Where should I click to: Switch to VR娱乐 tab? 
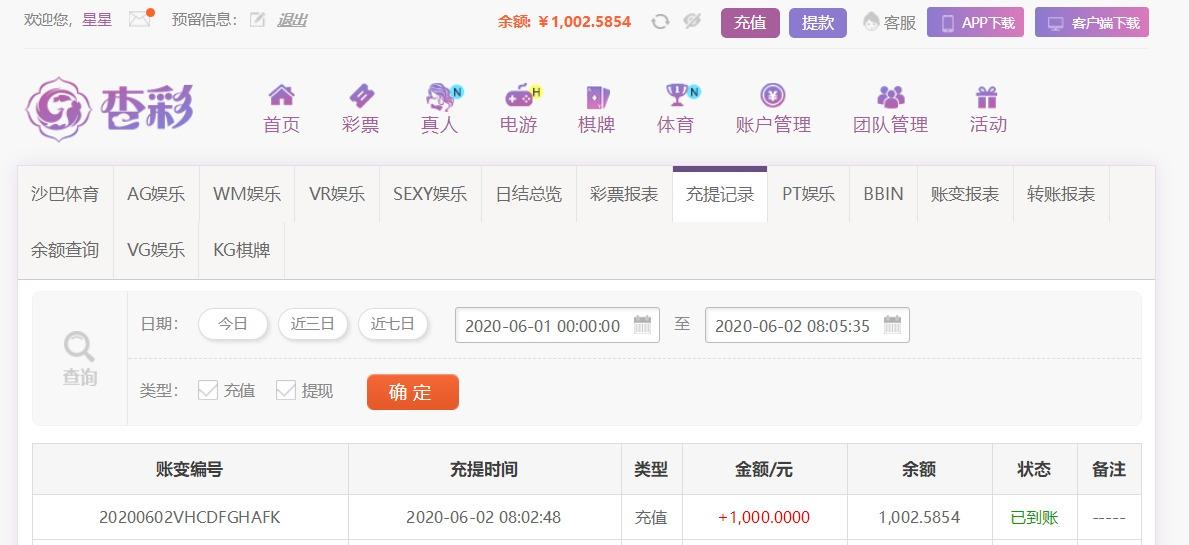coord(337,194)
